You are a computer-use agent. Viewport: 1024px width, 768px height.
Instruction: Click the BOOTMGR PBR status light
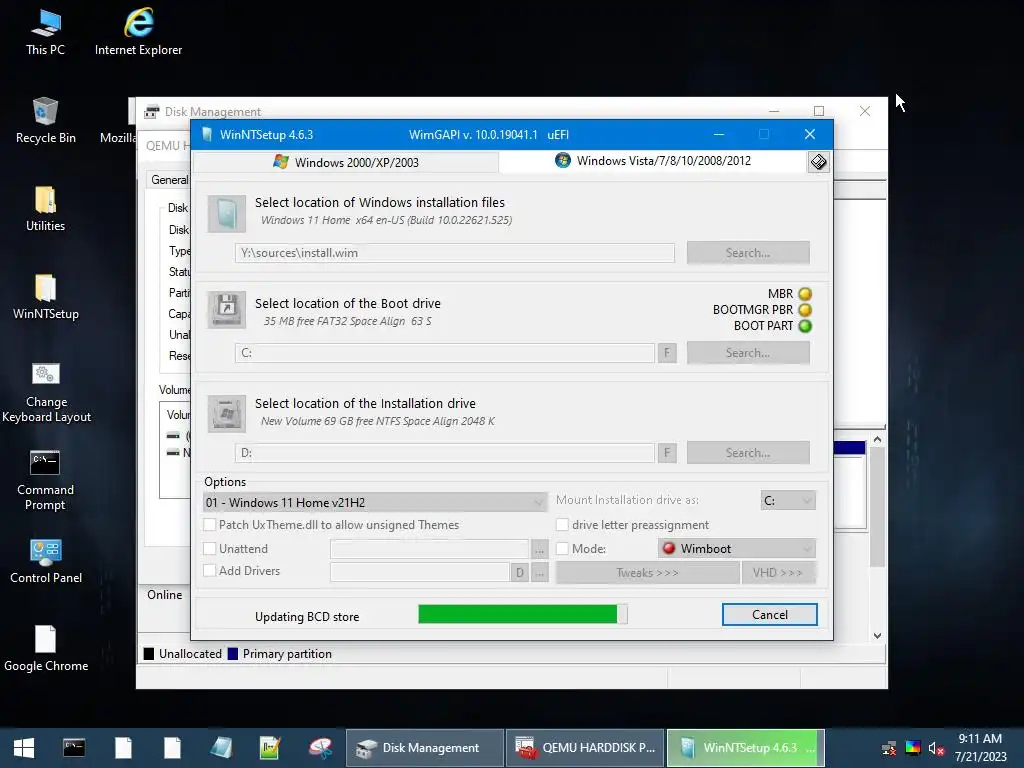805,310
